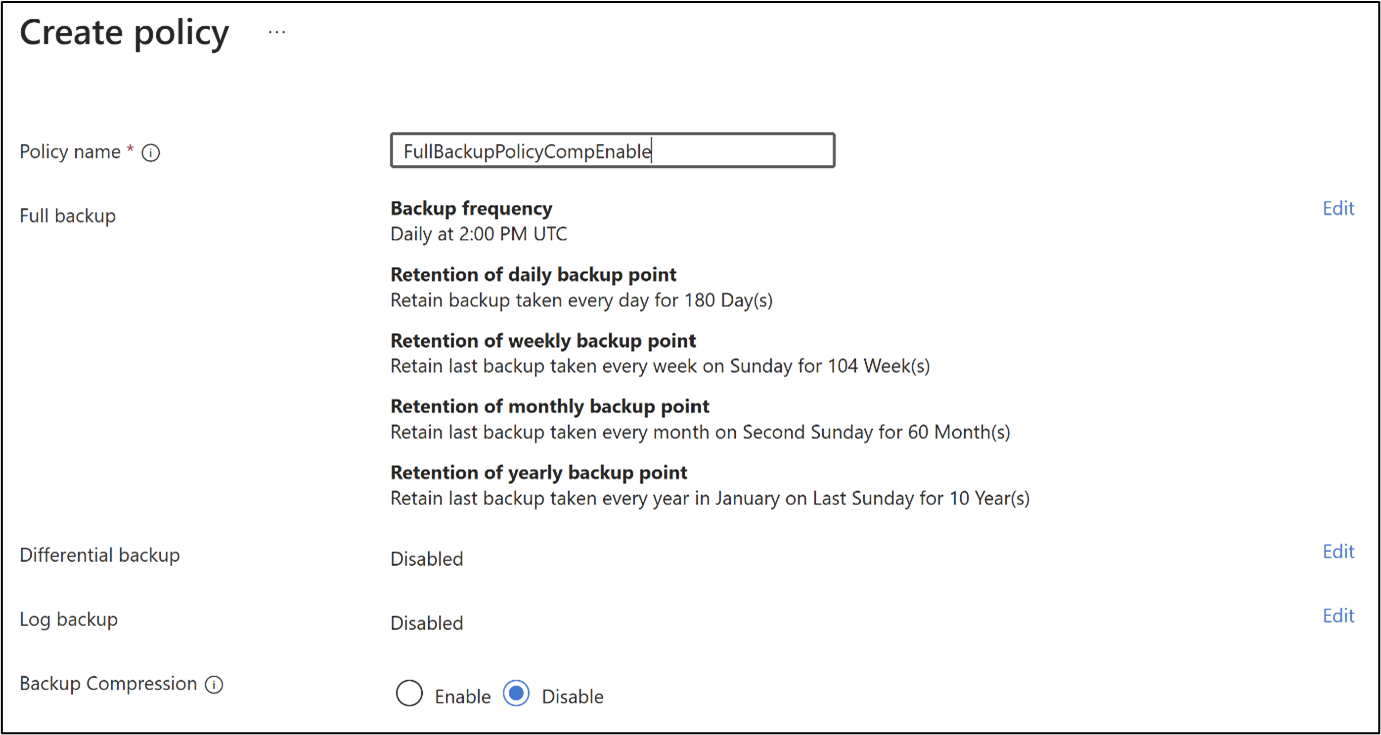Select the Backup frequency heading text
Viewport: 1381px width, 735px height.
(471, 208)
